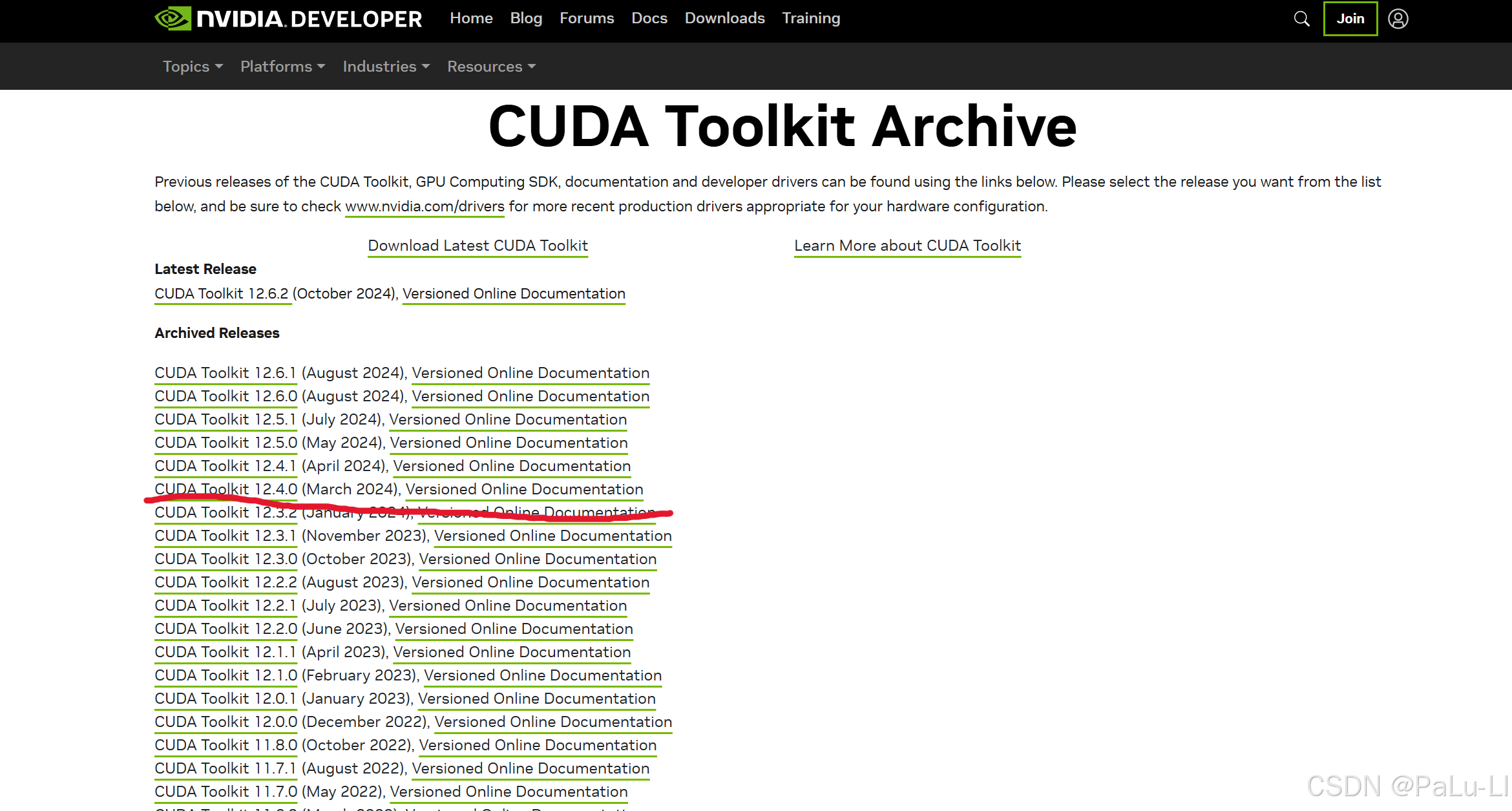Click Training in the top navigation
The height and width of the screenshot is (811, 1512).
click(810, 19)
